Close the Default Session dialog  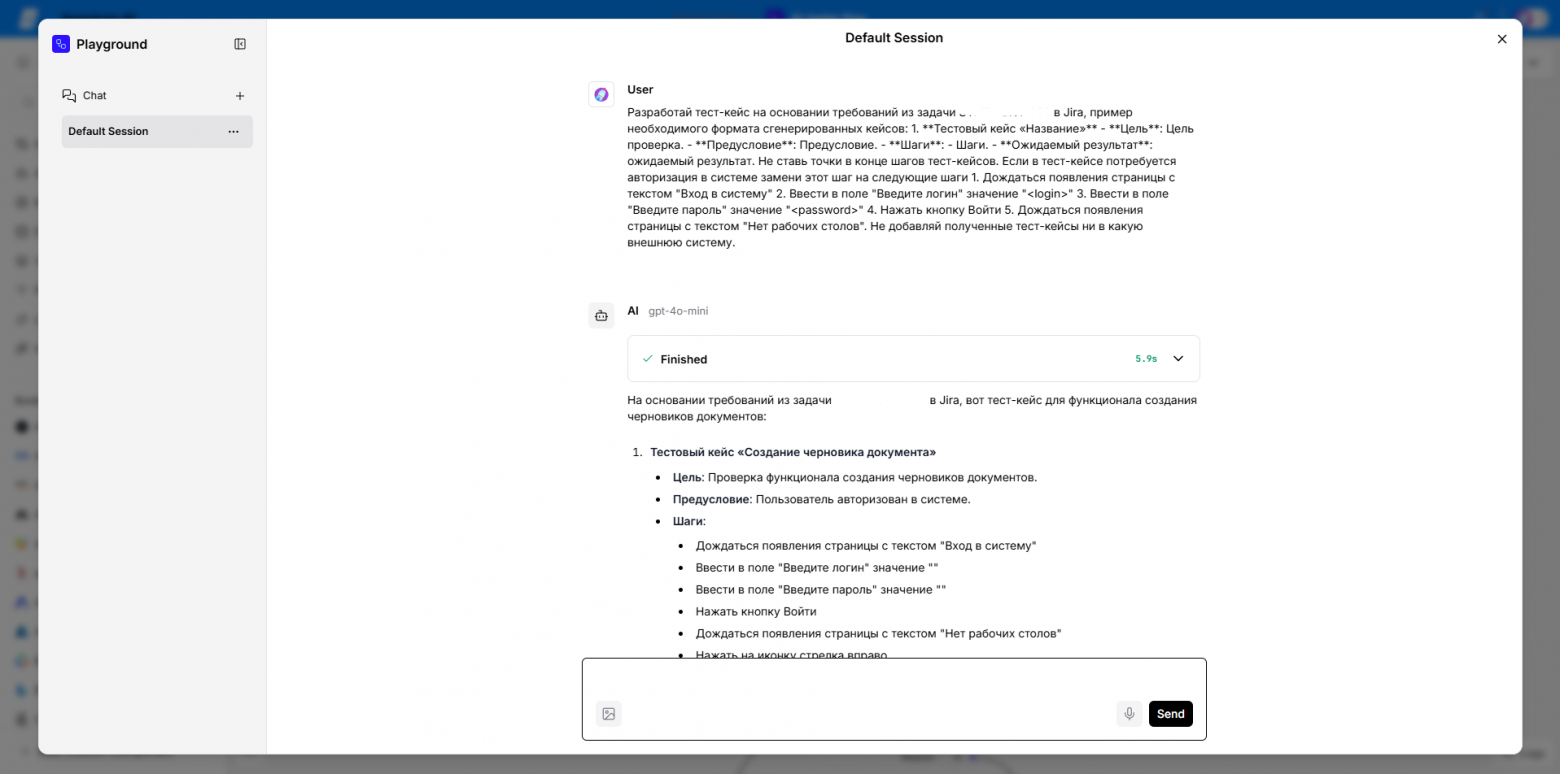(x=1501, y=39)
